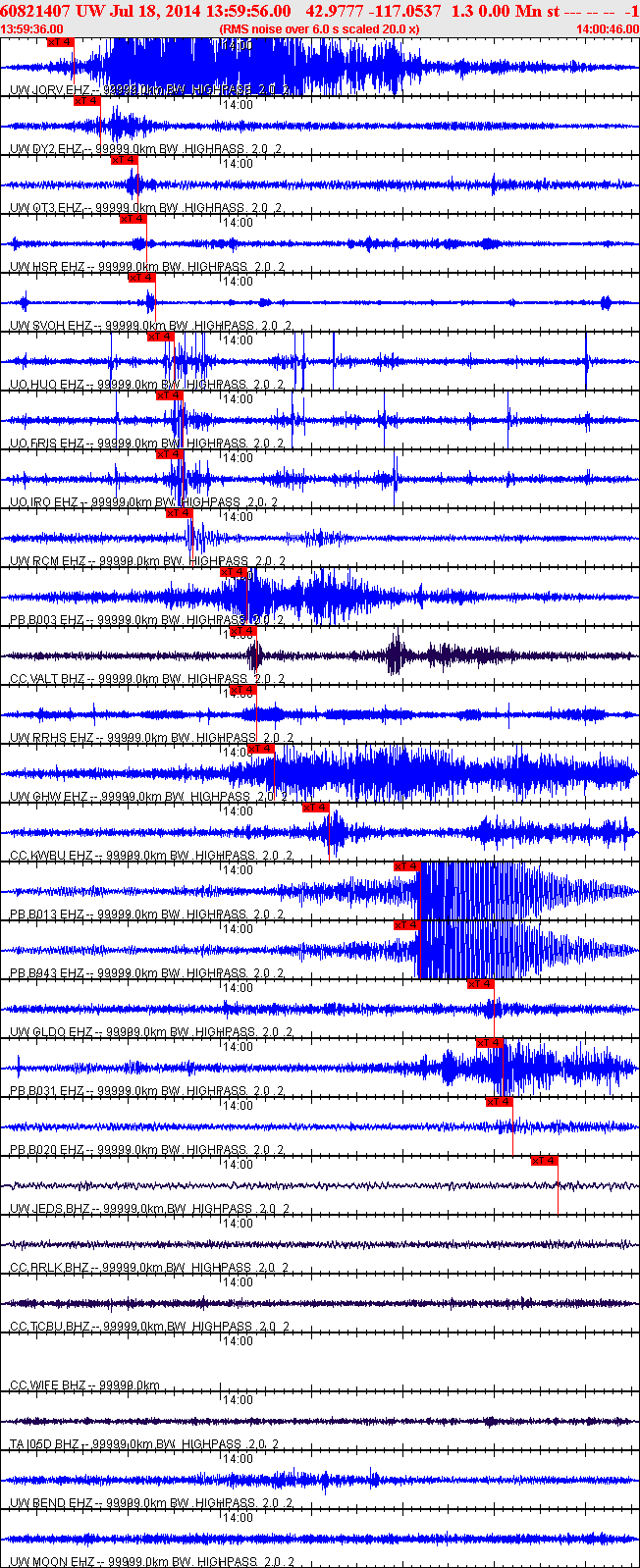Select the red pick marker on DY2 trace
The width and height of the screenshot is (640, 1568).
86,101
